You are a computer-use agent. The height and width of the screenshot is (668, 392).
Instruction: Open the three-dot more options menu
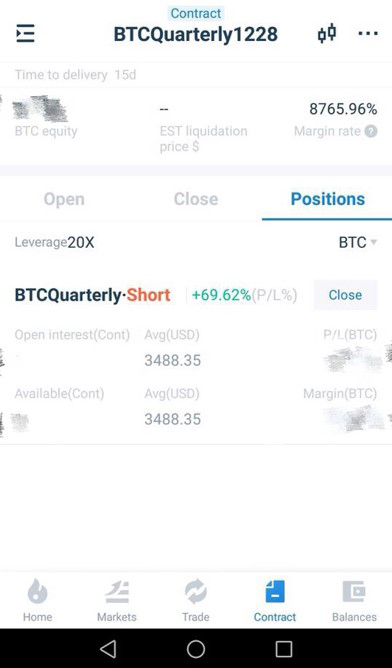368,33
